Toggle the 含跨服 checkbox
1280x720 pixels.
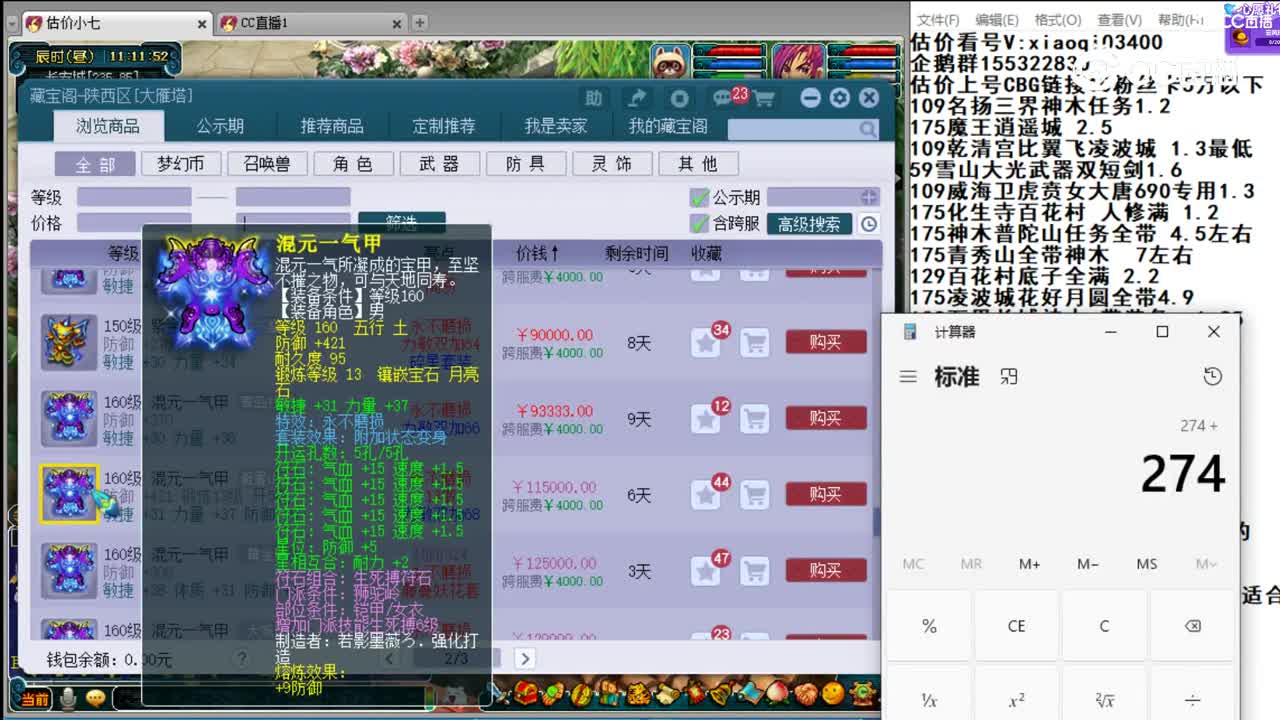(x=700, y=224)
